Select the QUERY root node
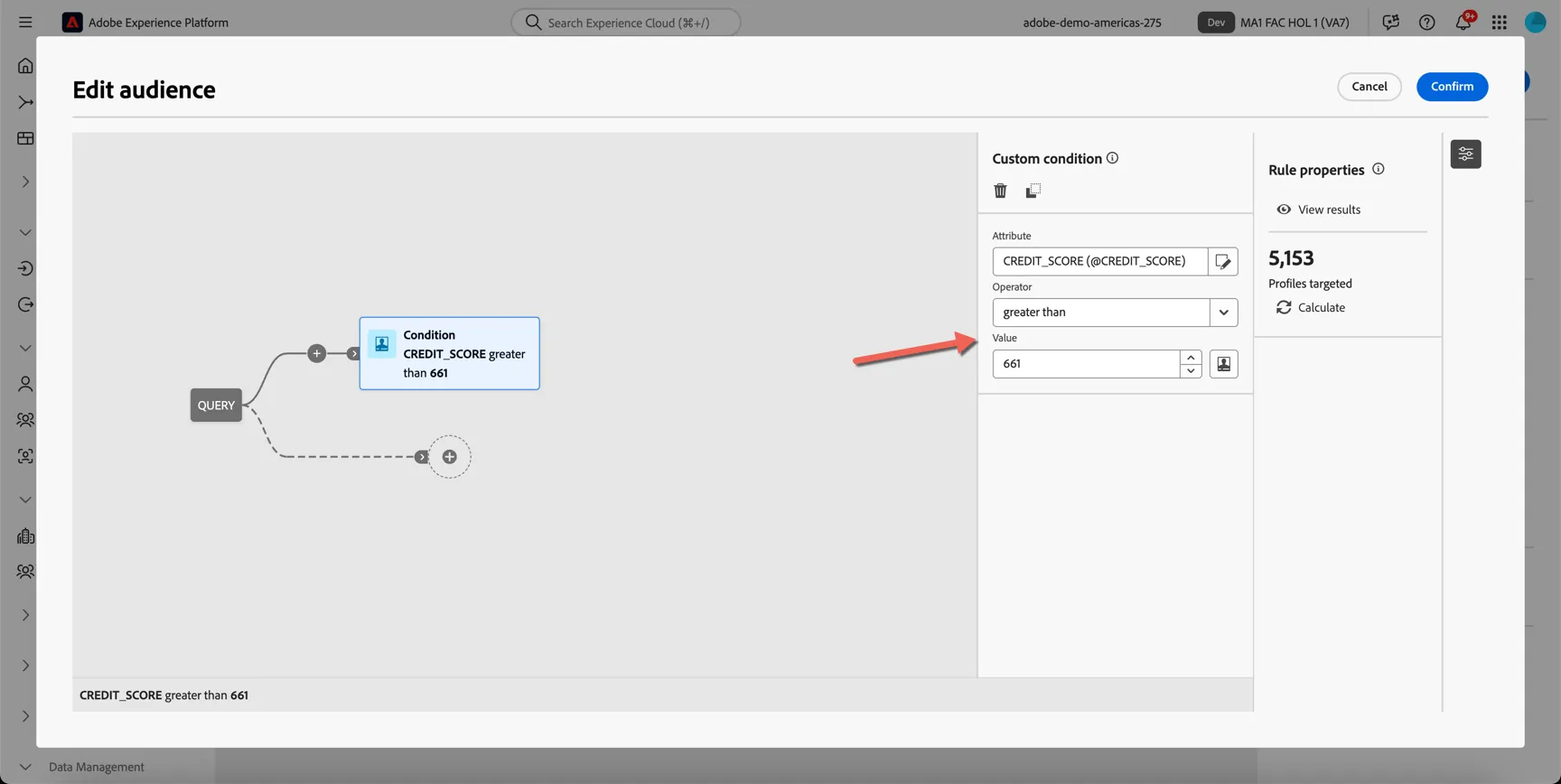The width and height of the screenshot is (1561, 784). [216, 406]
